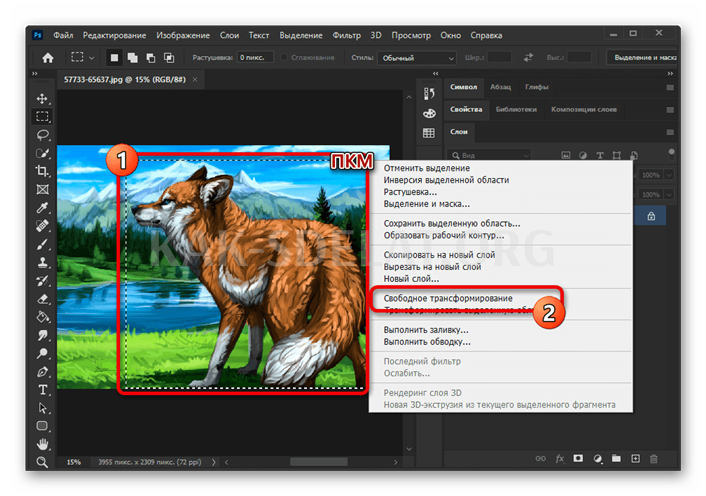Image resolution: width=706 pixels, height=496 pixels.
Task: Select the Hand tool
Action: (x=42, y=445)
